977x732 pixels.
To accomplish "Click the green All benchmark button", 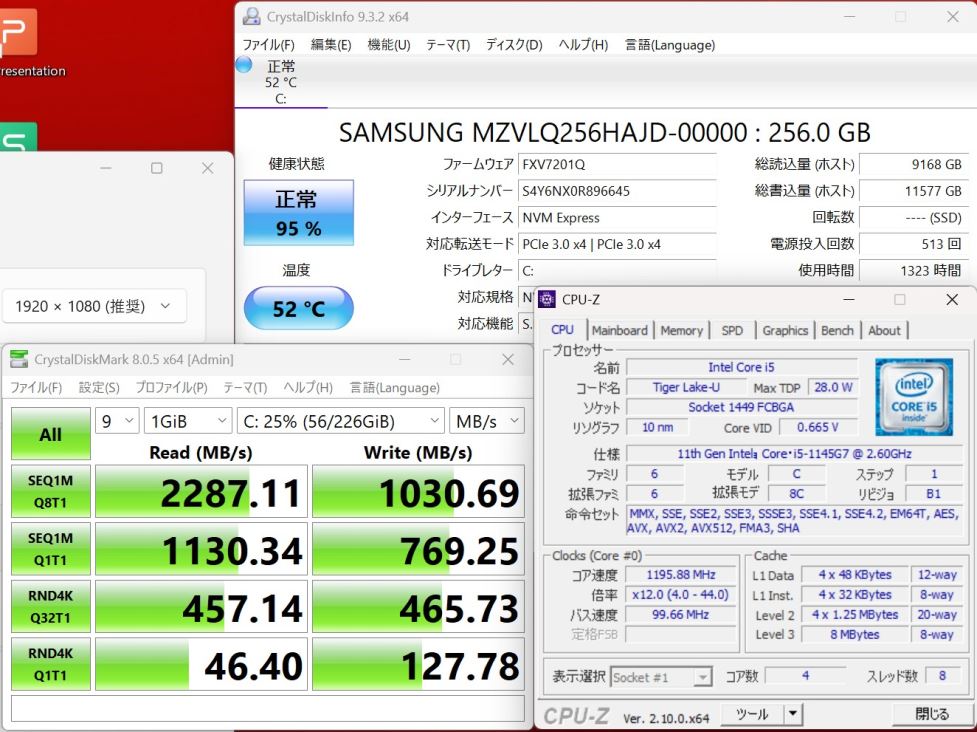I will [50, 435].
